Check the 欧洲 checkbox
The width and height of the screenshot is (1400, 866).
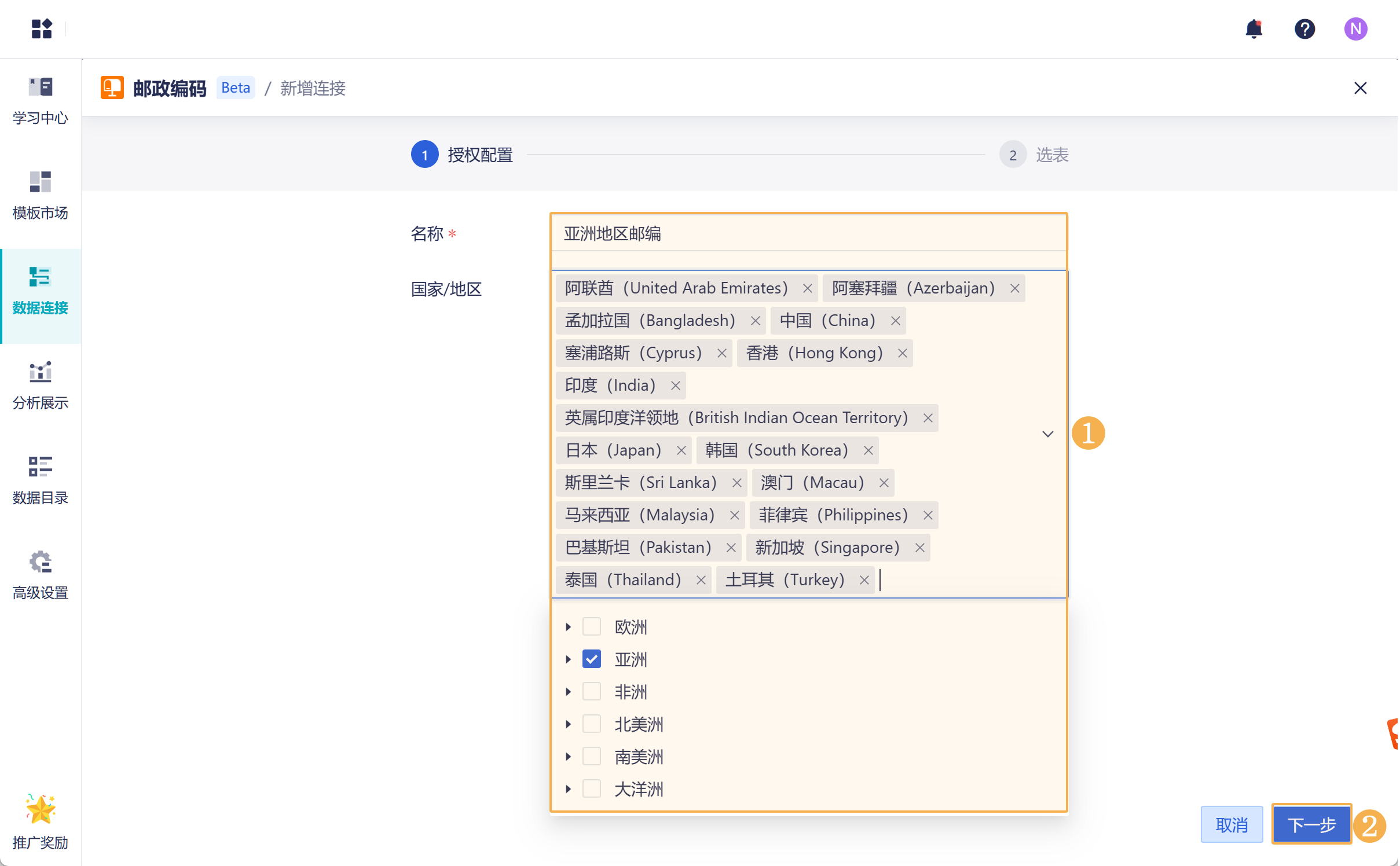(591, 626)
